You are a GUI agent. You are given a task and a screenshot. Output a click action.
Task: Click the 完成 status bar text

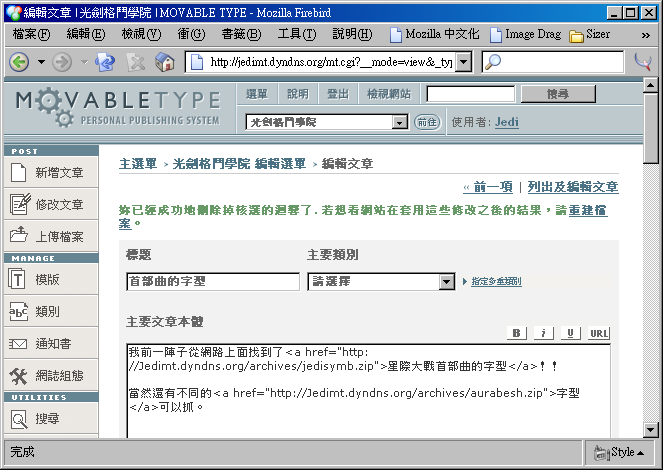point(22,452)
